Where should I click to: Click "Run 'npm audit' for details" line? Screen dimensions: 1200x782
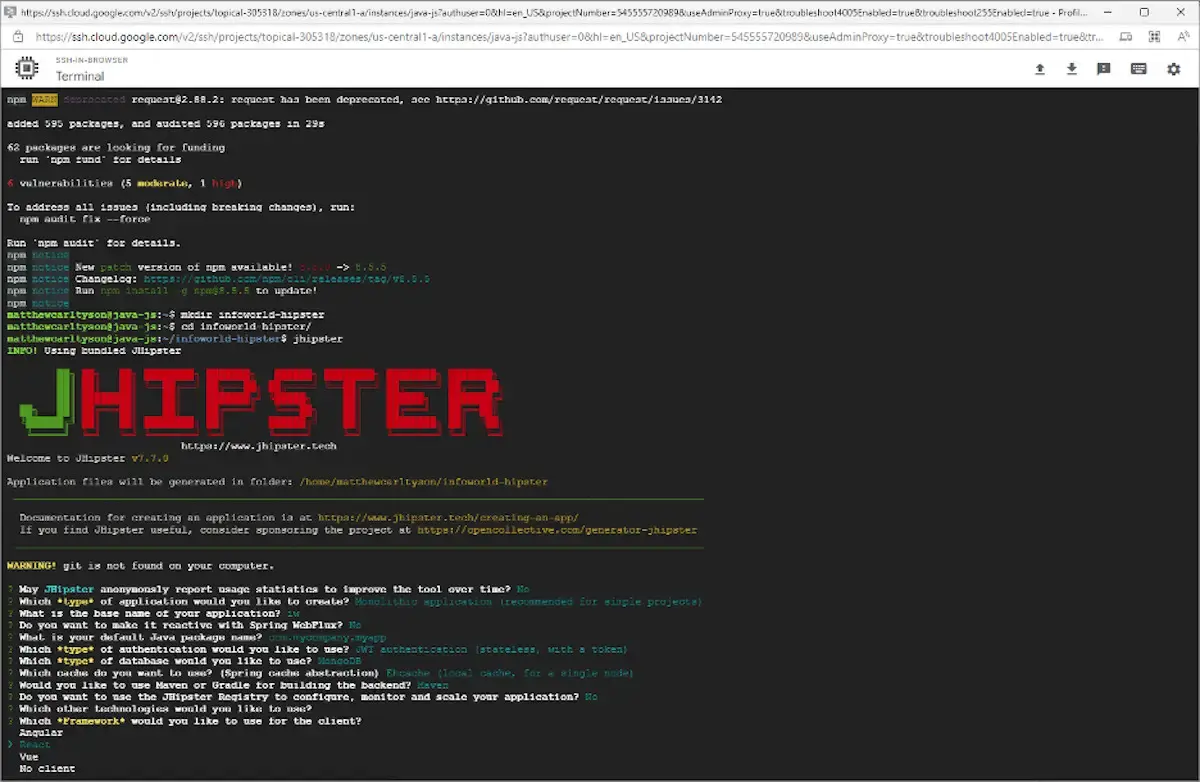tap(94, 243)
